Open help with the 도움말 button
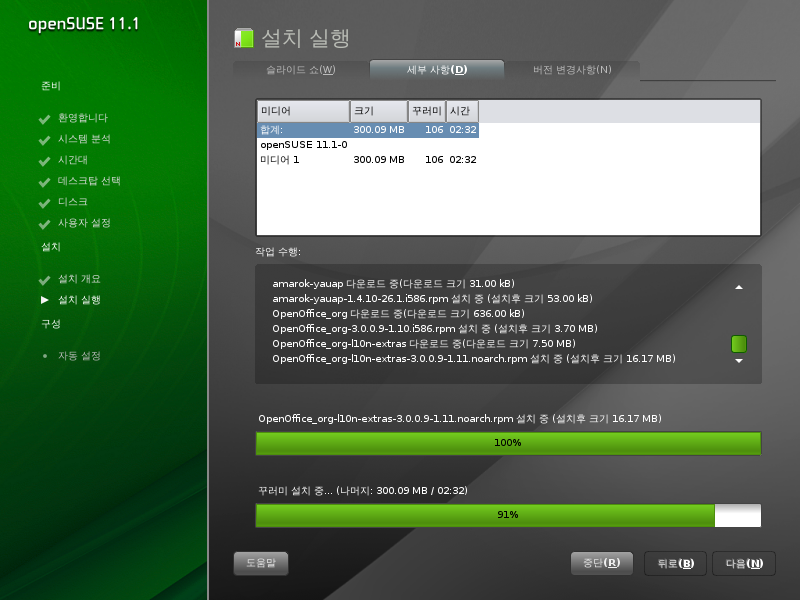800x600 pixels. 261,563
